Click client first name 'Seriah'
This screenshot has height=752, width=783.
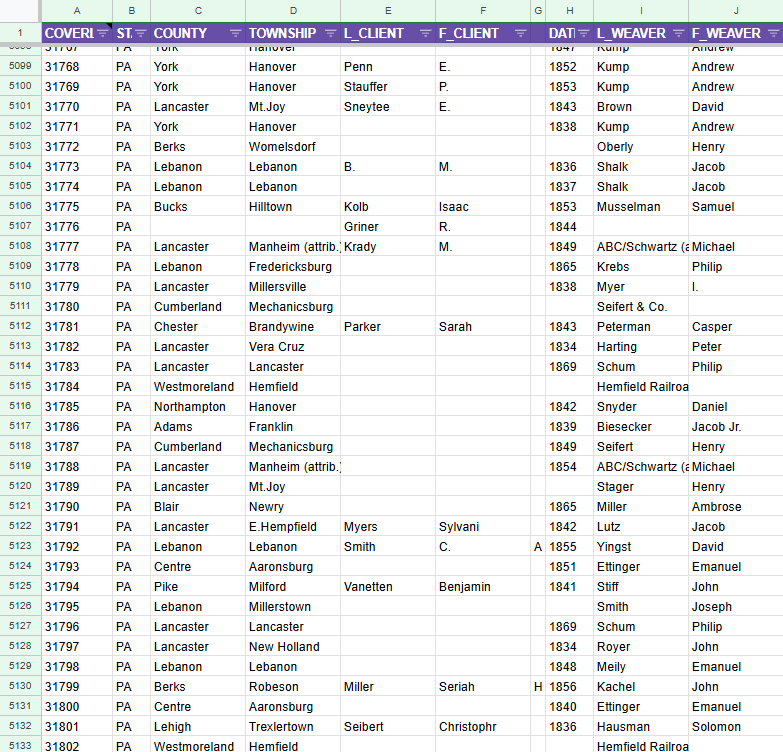[482, 687]
